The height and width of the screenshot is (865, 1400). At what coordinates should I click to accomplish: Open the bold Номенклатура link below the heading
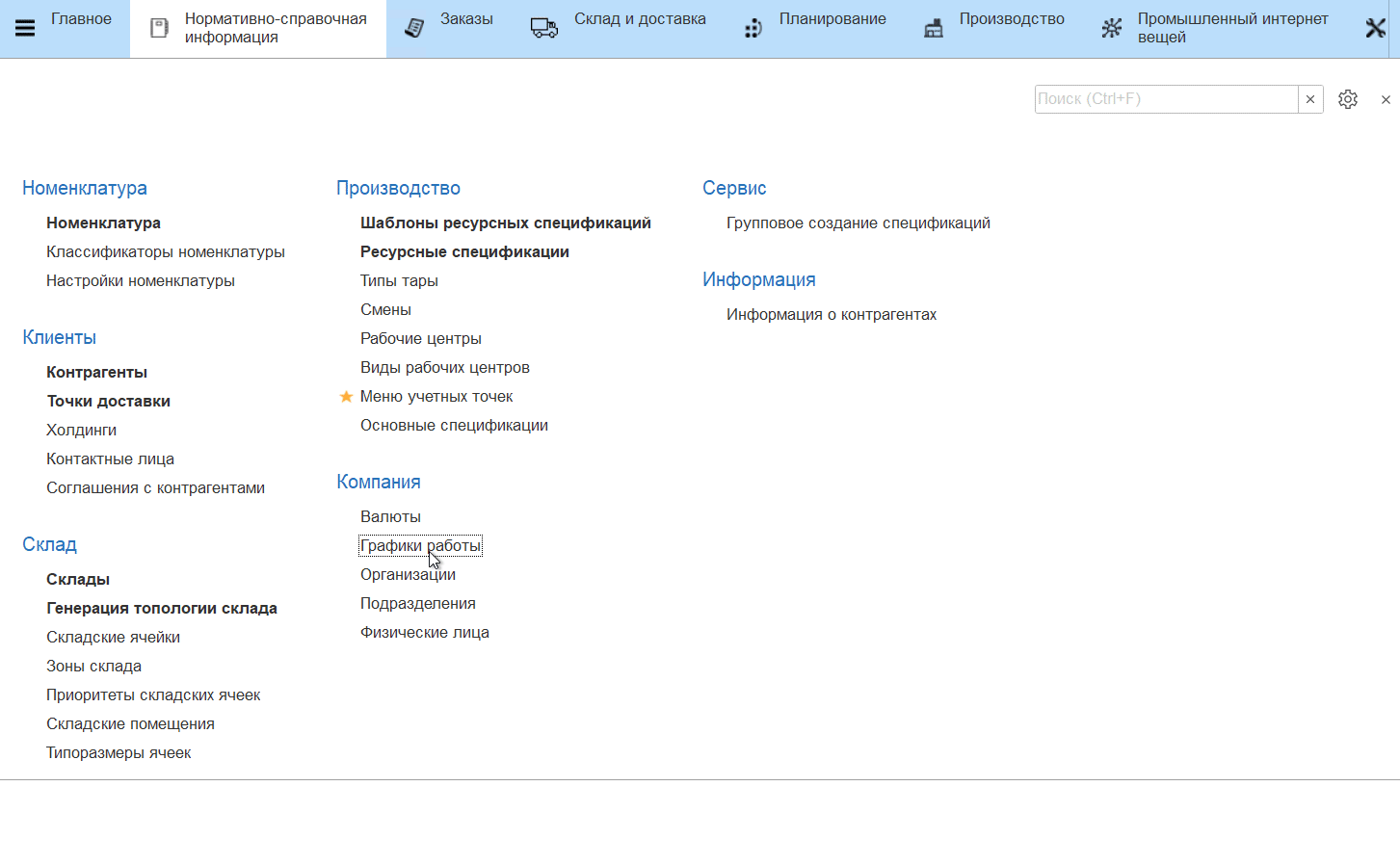click(x=103, y=223)
